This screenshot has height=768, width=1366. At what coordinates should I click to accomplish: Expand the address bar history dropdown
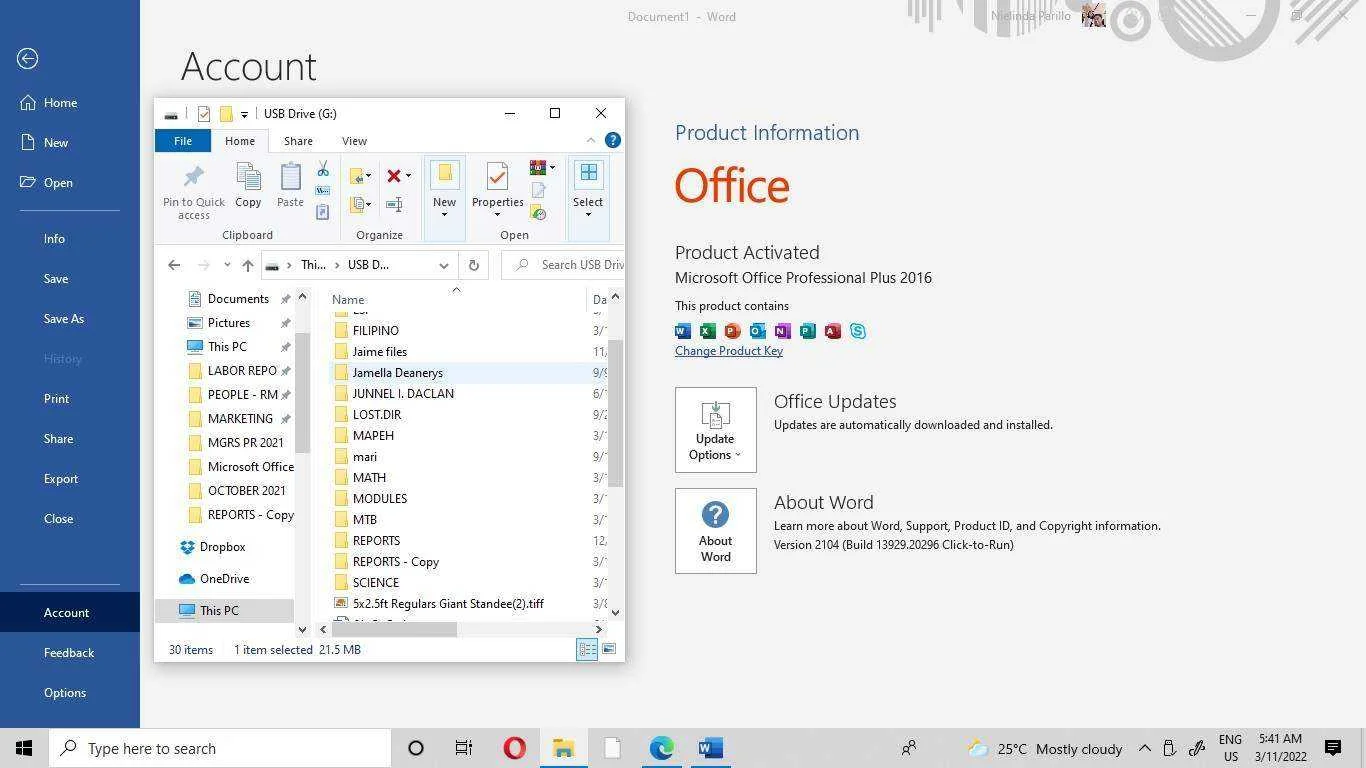444,265
